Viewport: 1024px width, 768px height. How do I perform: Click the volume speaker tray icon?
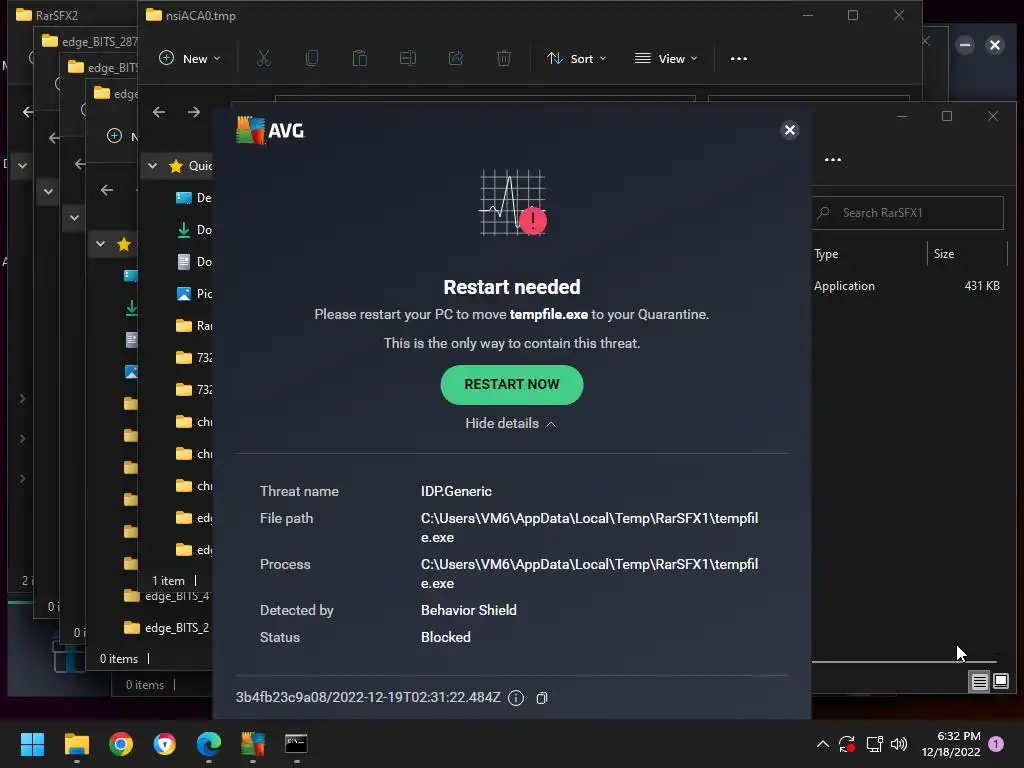899,744
